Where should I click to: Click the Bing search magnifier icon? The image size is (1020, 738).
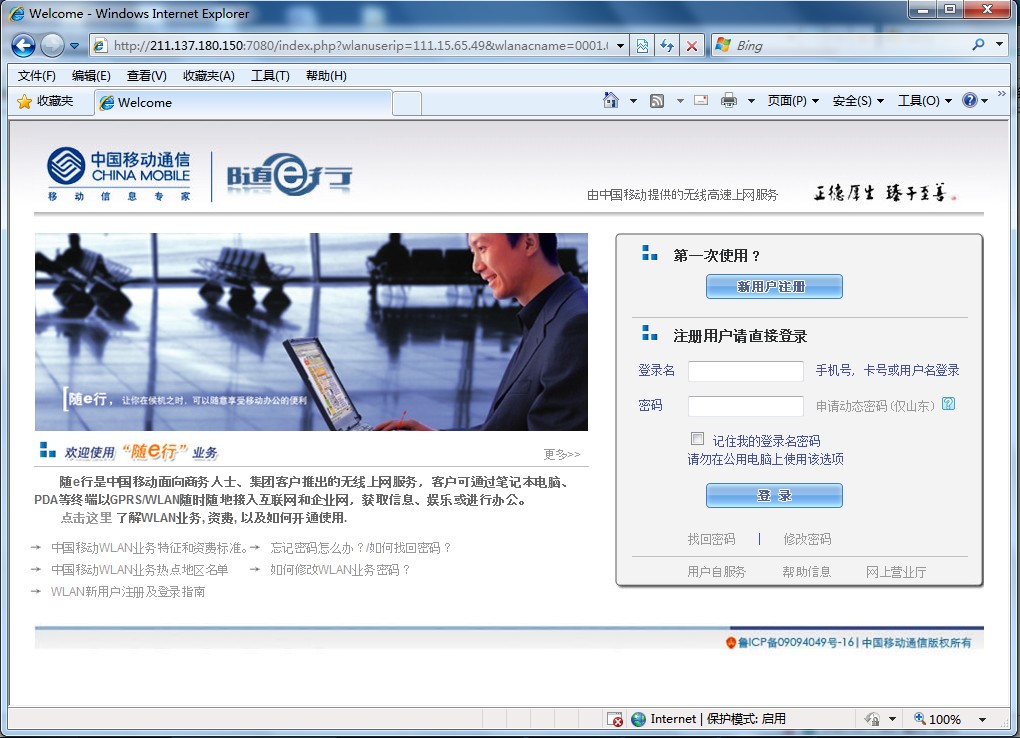978,45
